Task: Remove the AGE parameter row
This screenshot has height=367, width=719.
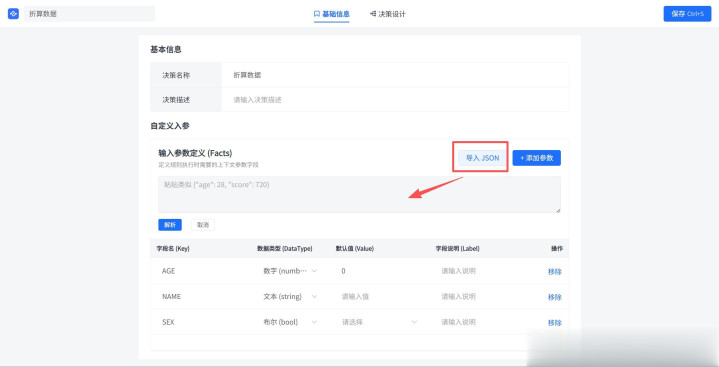Action: (554, 272)
